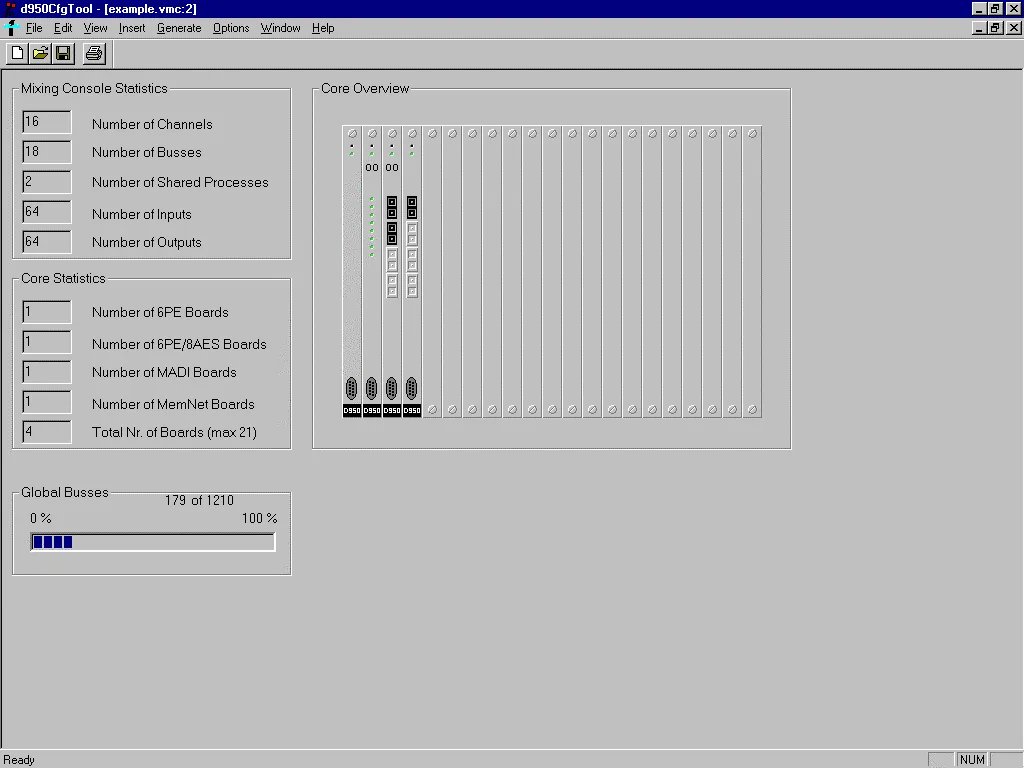Image resolution: width=1024 pixels, height=768 pixels.
Task: Restore the inner document window
Action: pos(995,27)
